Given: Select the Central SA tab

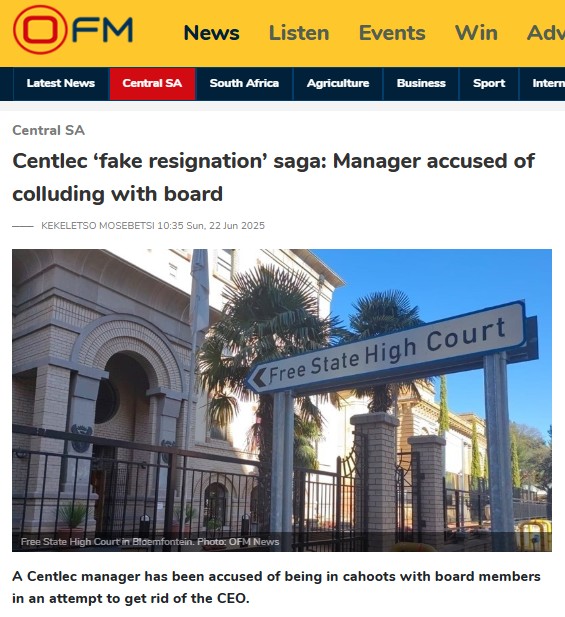Looking at the screenshot, I should tap(152, 83).
